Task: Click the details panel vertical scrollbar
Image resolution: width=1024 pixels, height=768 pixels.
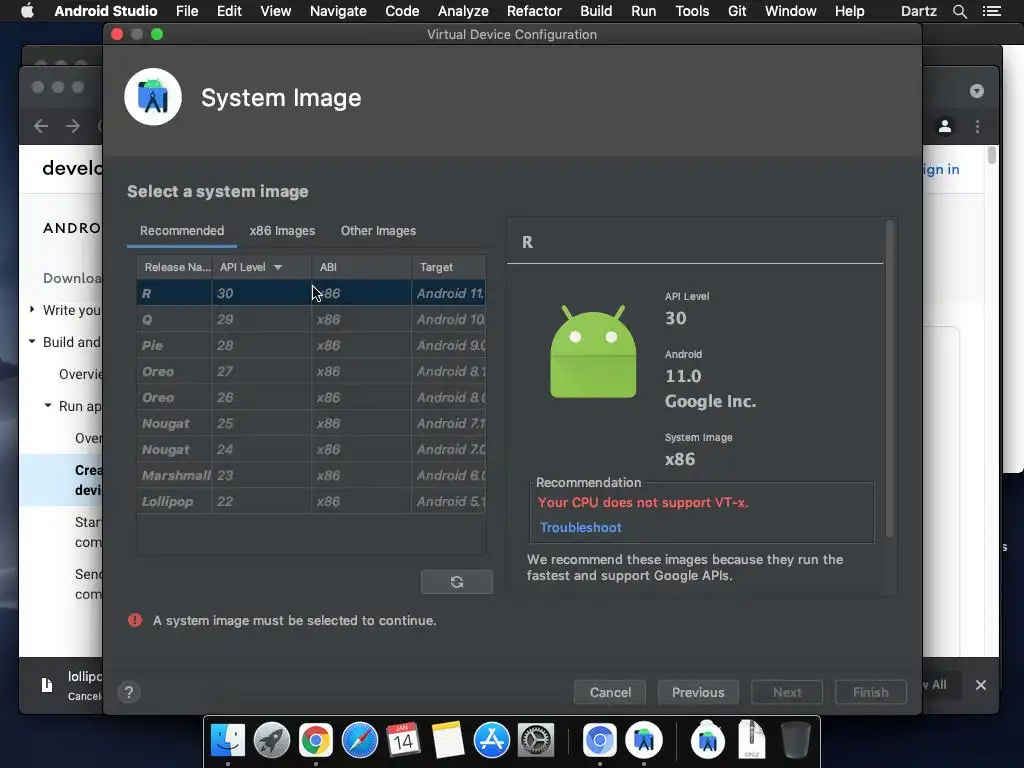Action: coord(889,379)
